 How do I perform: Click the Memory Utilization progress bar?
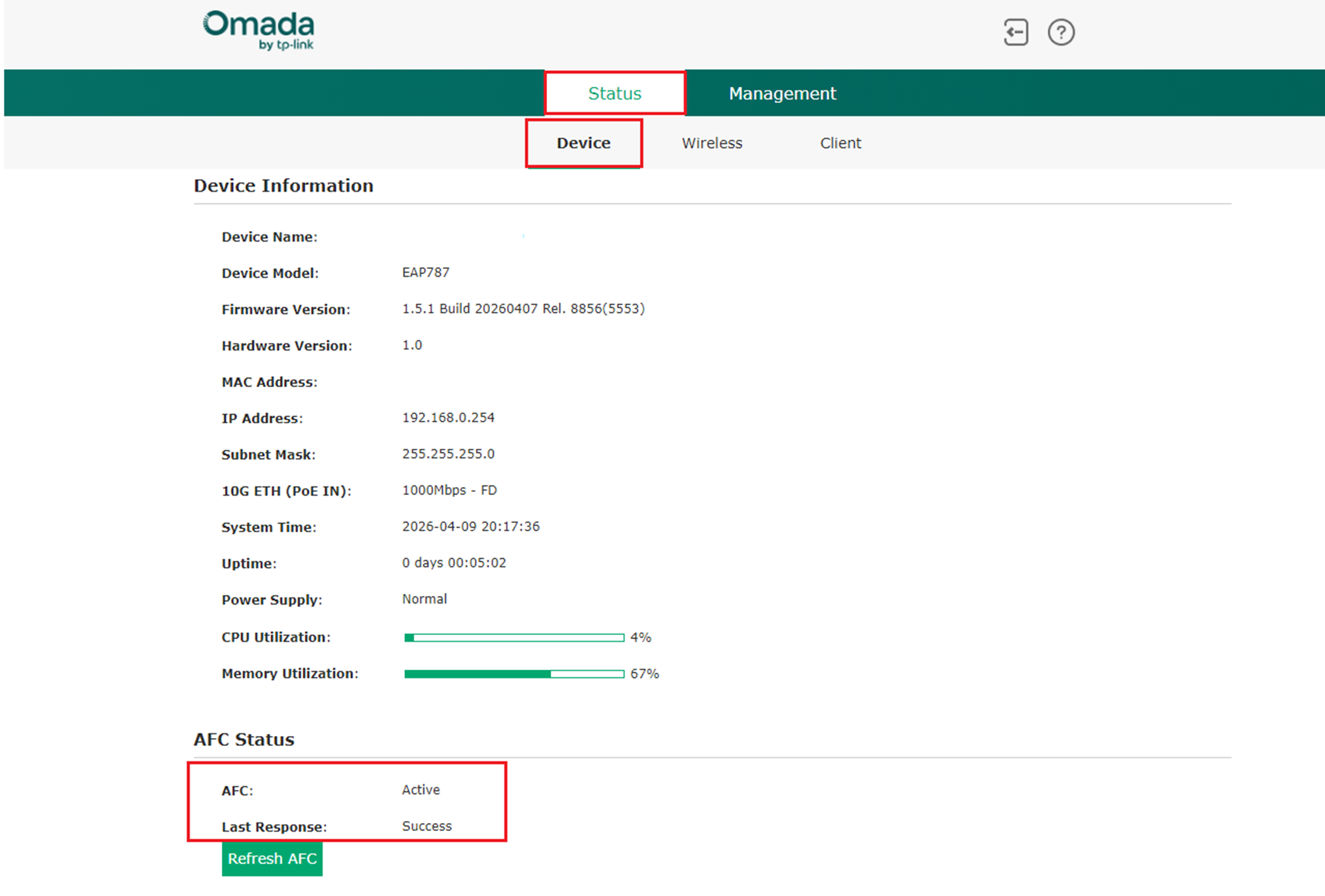point(514,673)
